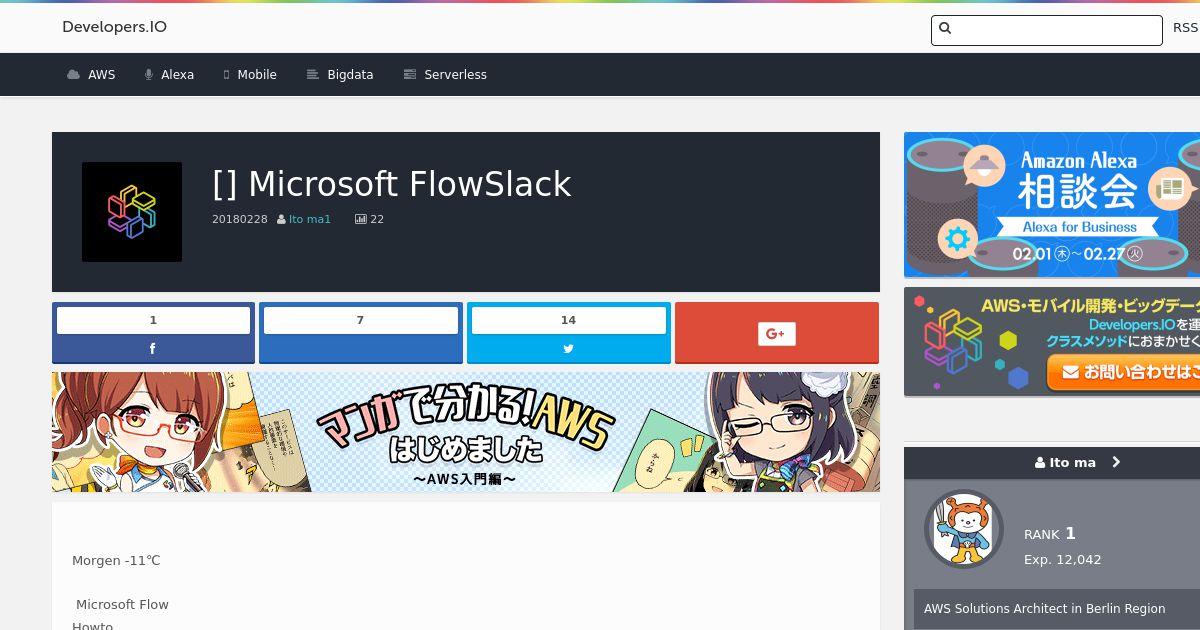
Task: Click the magnifier icon in search box
Action: [x=946, y=29]
